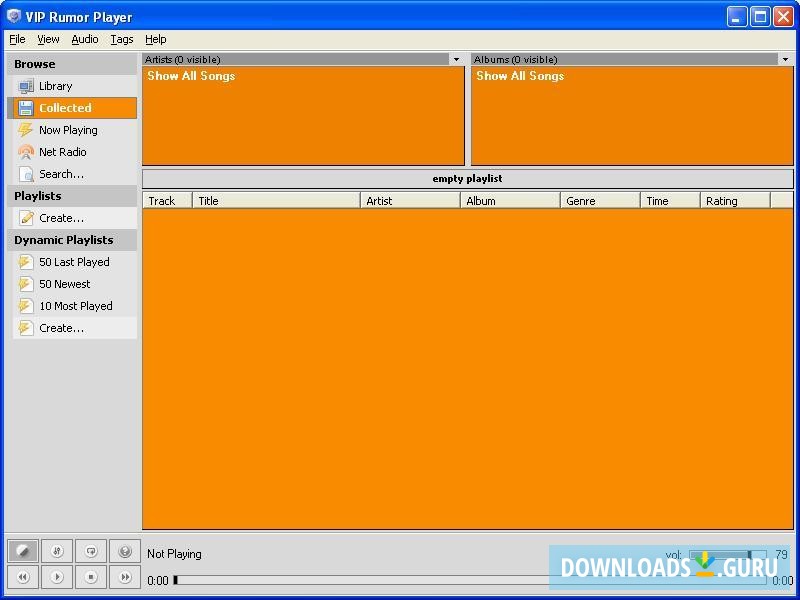Open the Tags menu
Viewport: 800px width, 600px height.
click(122, 39)
